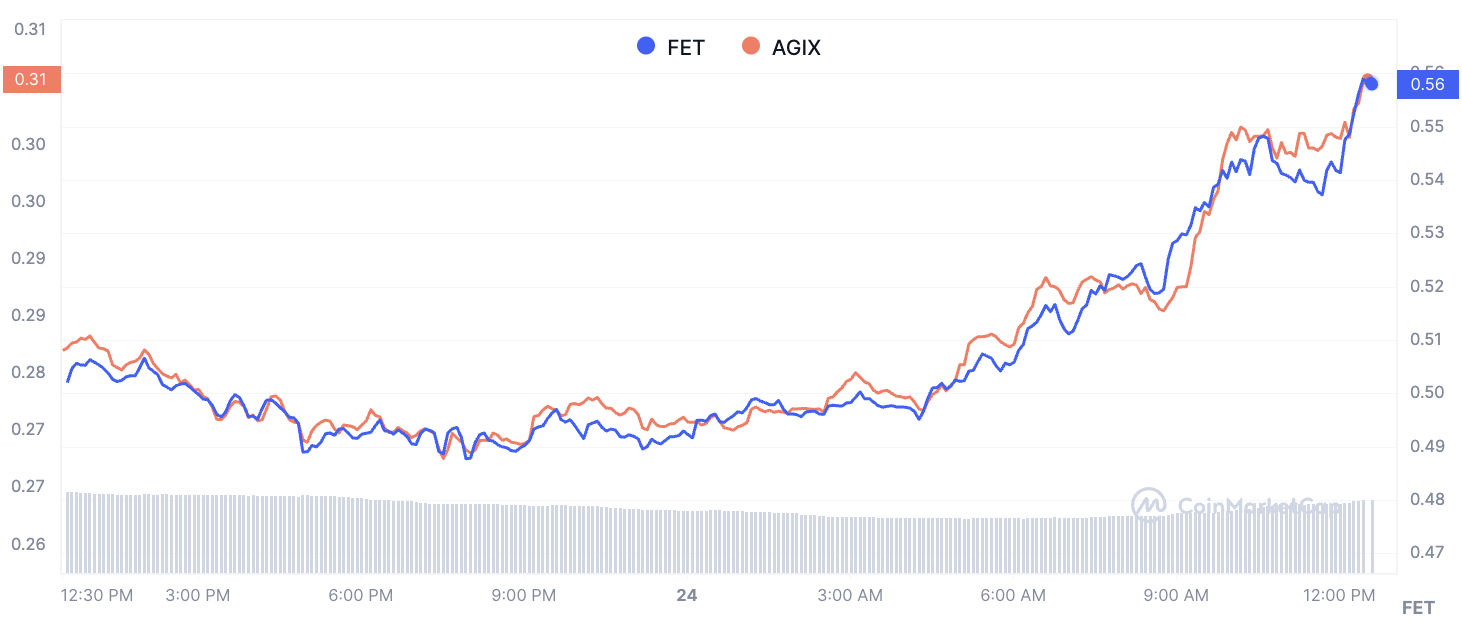Click the 12:30 PM time axis label
This screenshot has width=1462, height=632.
pyautogui.click(x=97, y=596)
